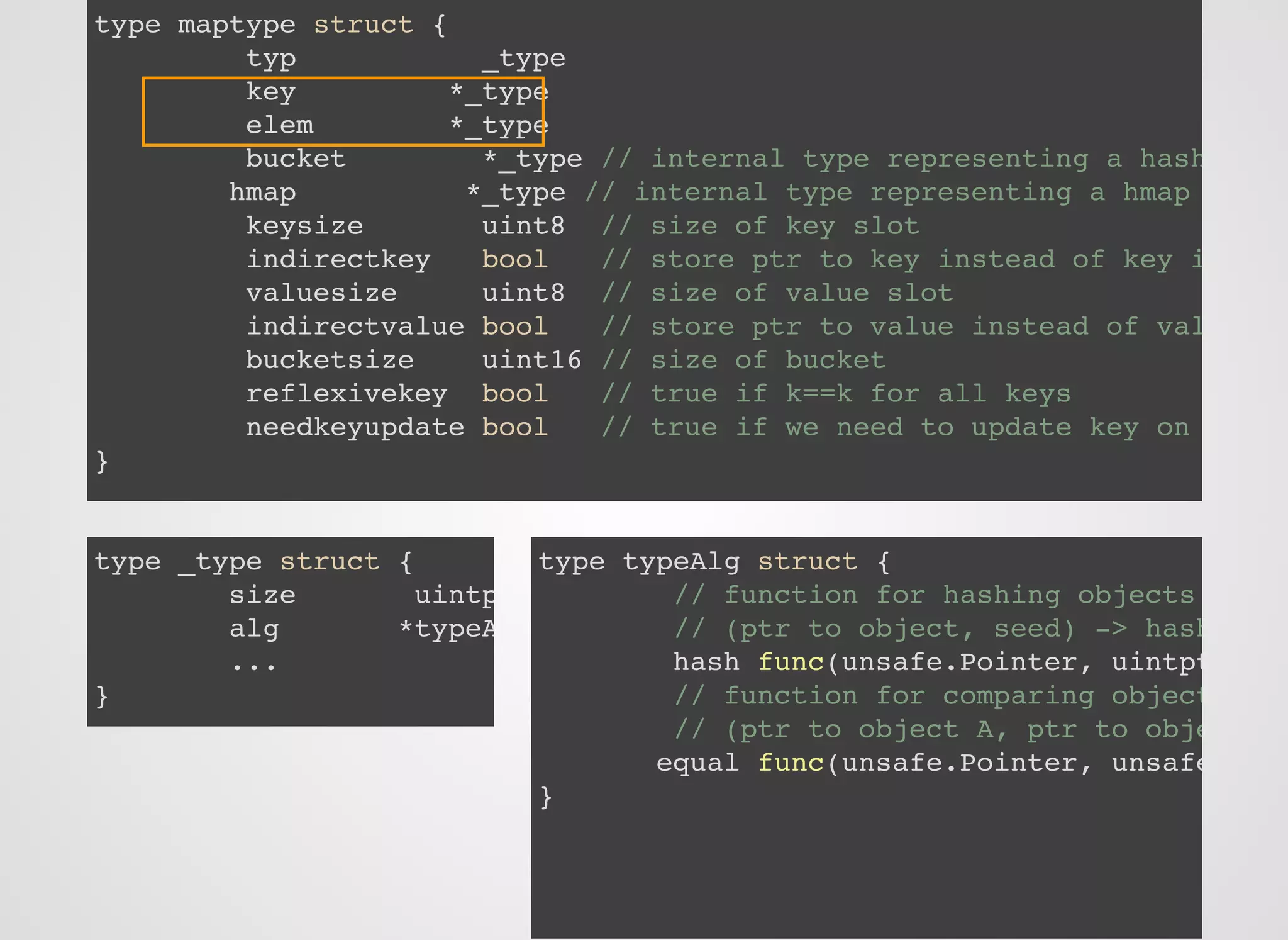Viewport: 1288px width, 940px height.
Task: Click the key field inside orange box
Action: click(x=270, y=92)
